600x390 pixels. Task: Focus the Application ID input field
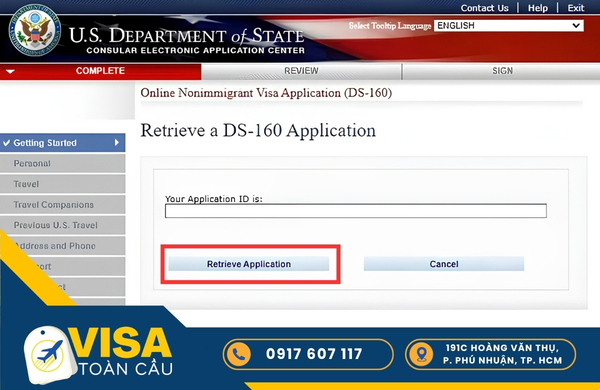click(355, 211)
